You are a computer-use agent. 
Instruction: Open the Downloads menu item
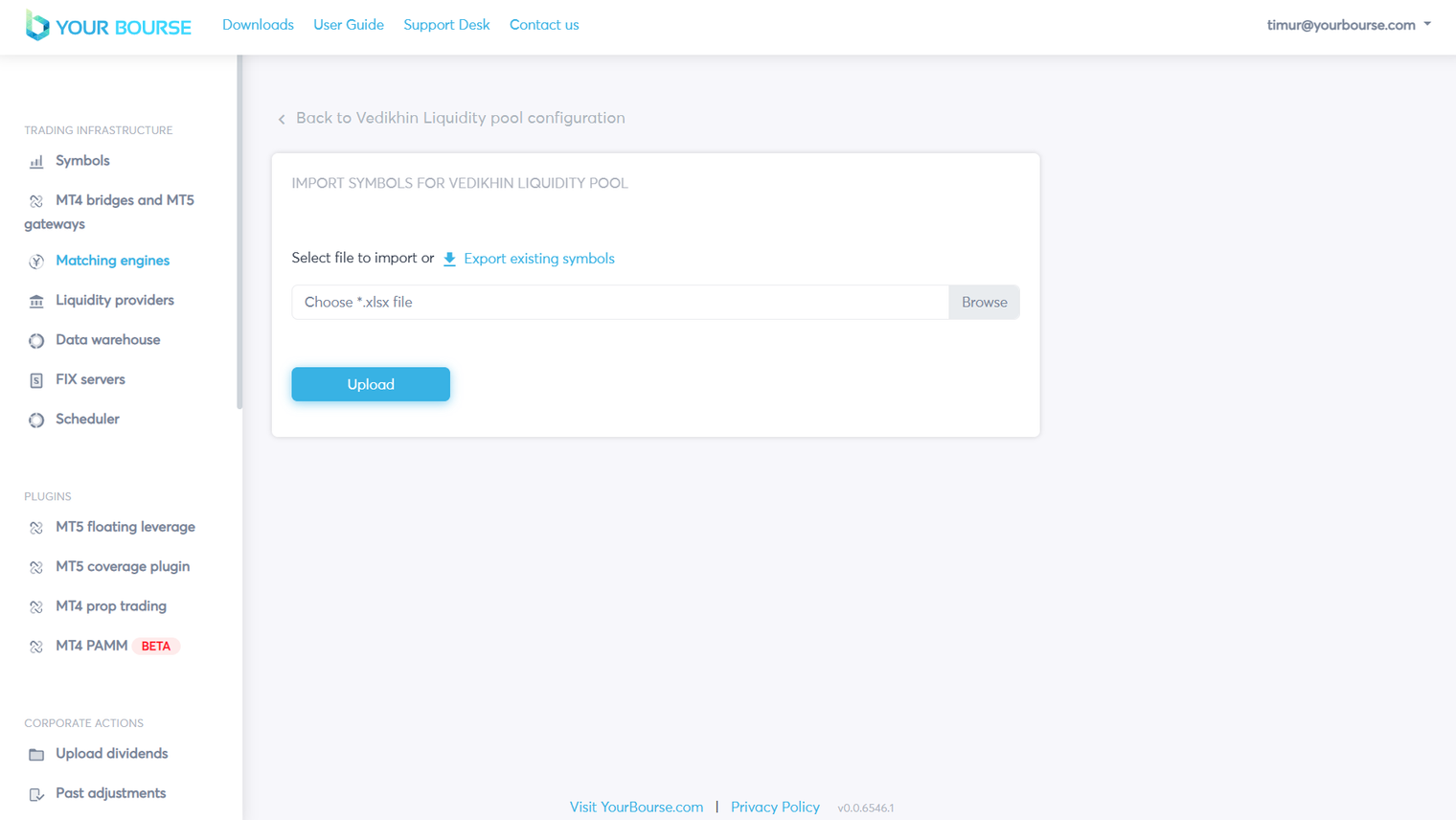click(258, 25)
